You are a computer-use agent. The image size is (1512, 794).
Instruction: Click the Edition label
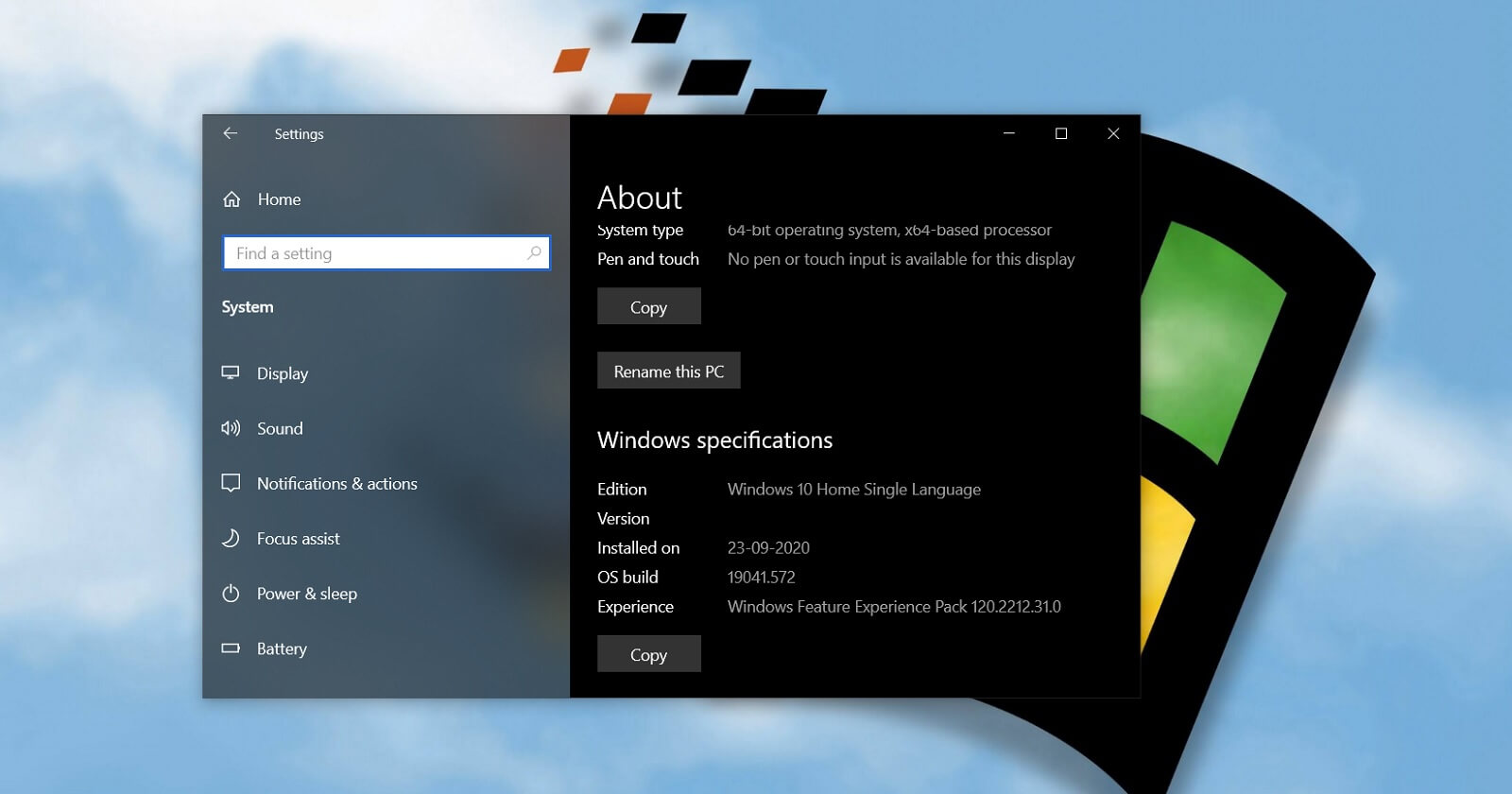pos(622,489)
